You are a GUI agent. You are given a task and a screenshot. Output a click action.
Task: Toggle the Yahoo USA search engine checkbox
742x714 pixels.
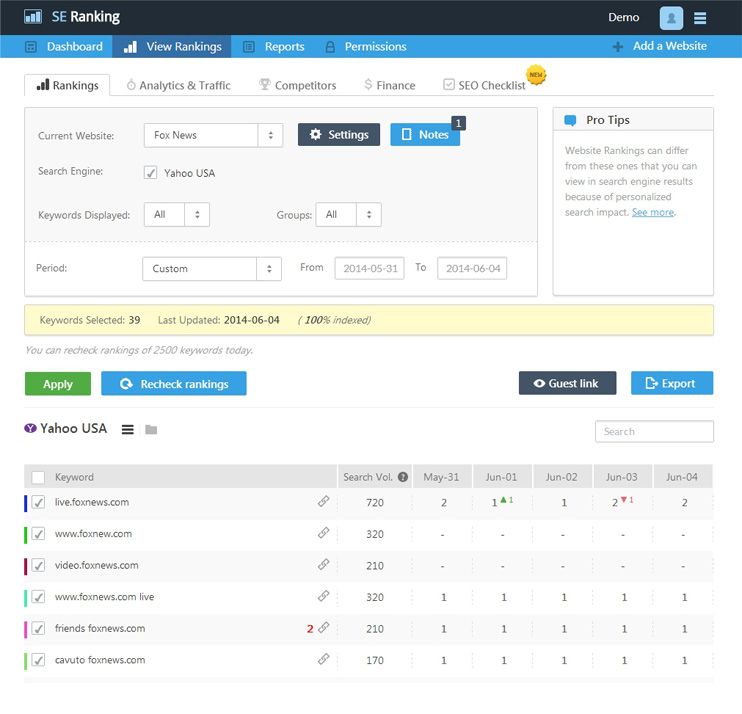tap(150, 173)
